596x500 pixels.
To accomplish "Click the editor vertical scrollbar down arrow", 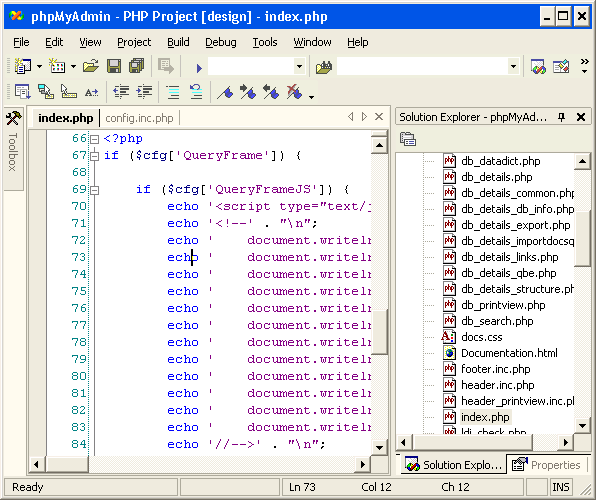I will pyautogui.click(x=379, y=447).
